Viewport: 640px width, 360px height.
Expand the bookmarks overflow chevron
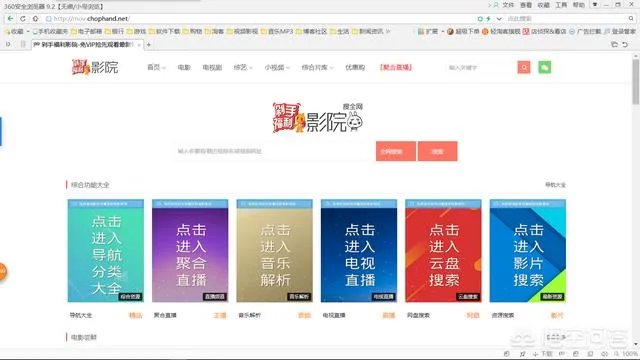(388, 31)
